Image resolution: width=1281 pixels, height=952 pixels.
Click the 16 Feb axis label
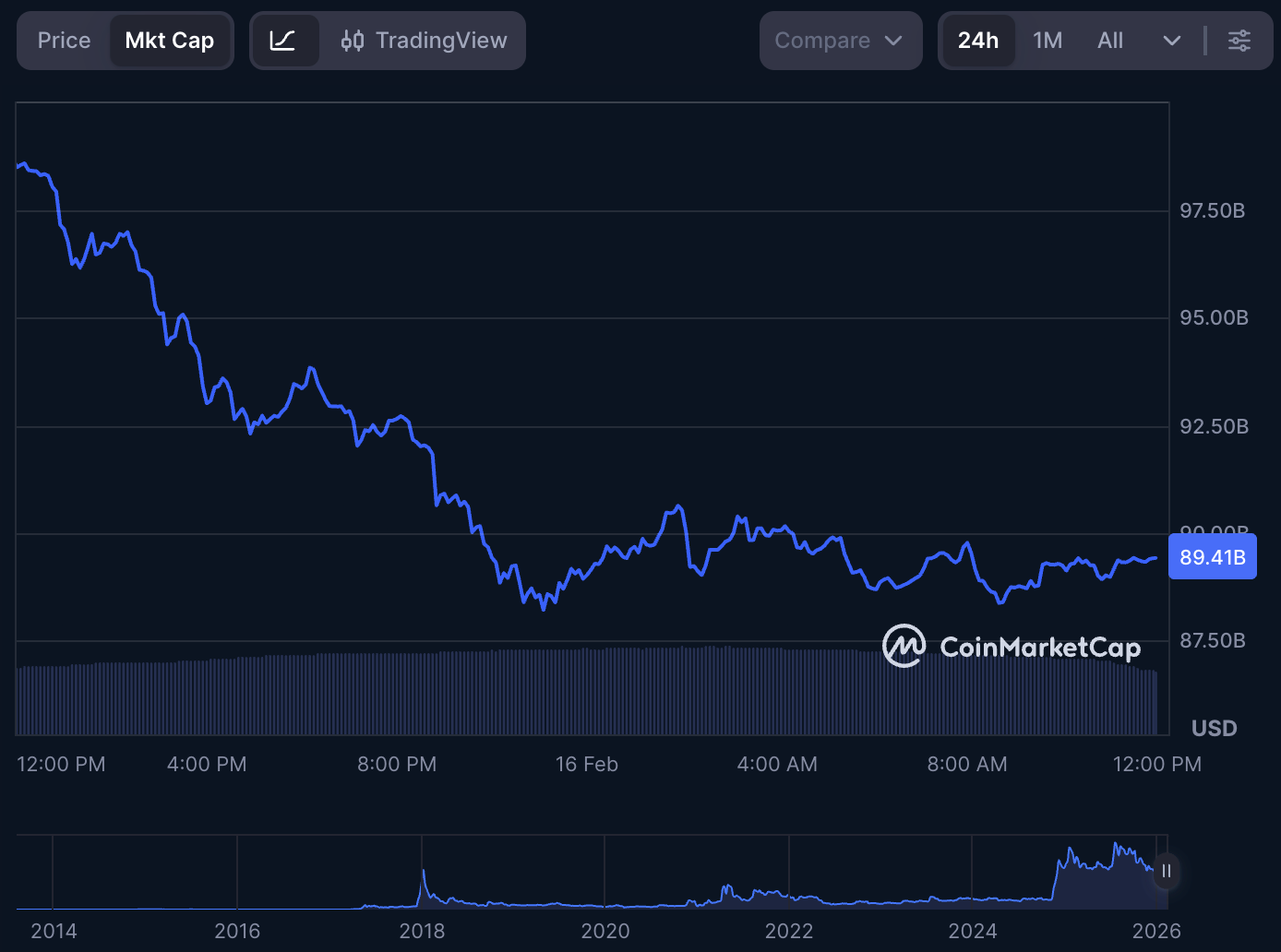tap(587, 764)
